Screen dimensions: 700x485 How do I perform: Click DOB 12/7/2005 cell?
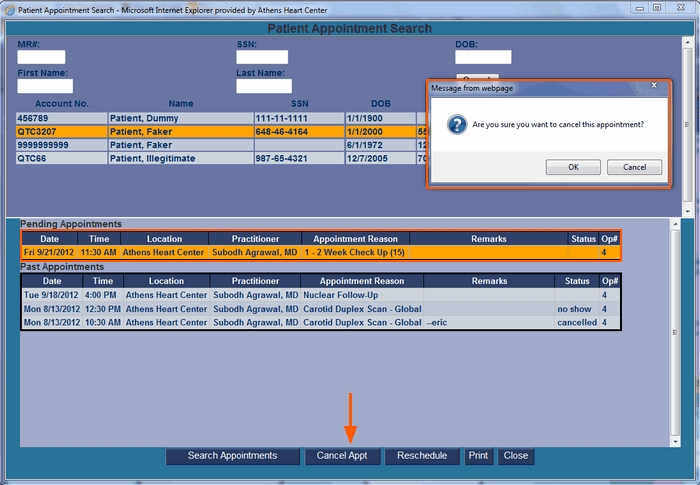click(380, 159)
